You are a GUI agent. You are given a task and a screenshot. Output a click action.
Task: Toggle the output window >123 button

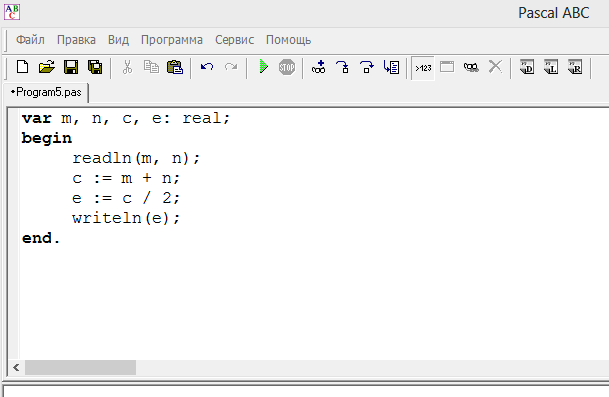coord(423,68)
